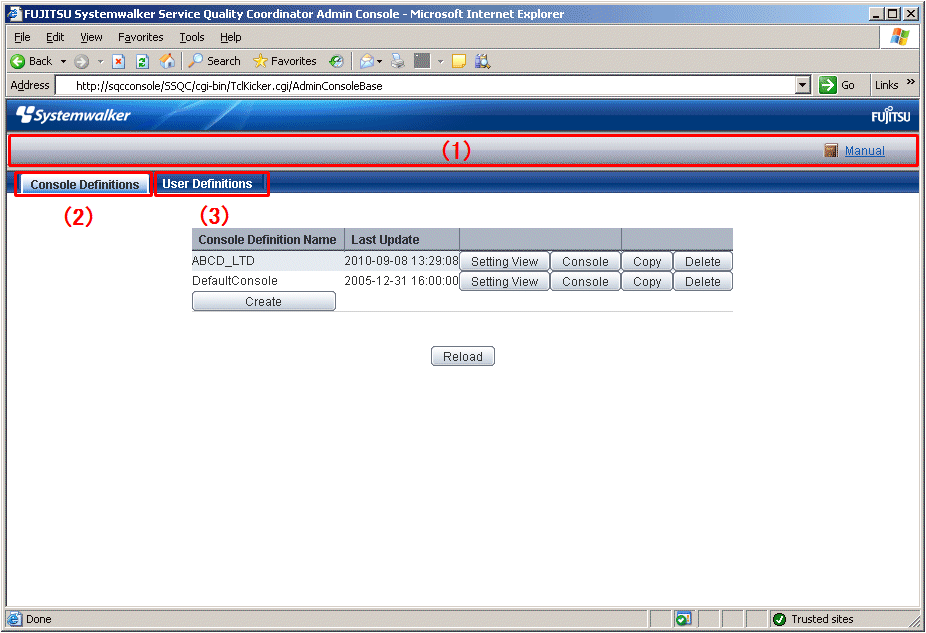Viewport: 926px width, 633px height.
Task: Expand the dropdown next to the Edit icon
Action: pyautogui.click(x=440, y=61)
